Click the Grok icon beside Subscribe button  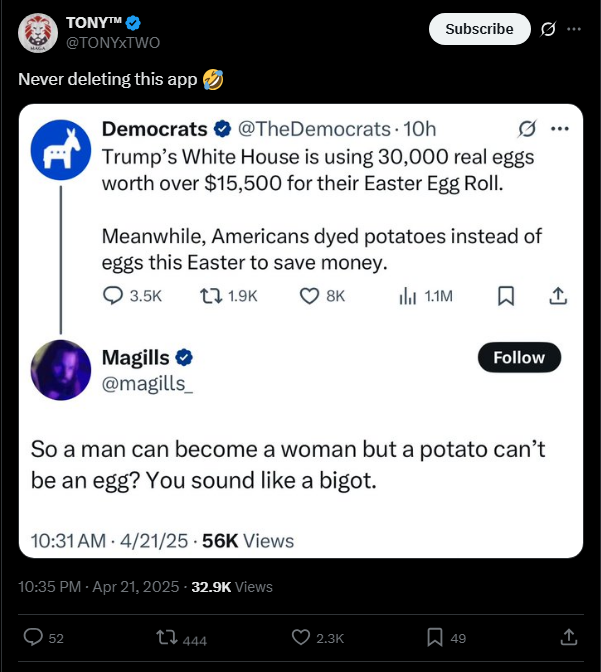click(547, 29)
